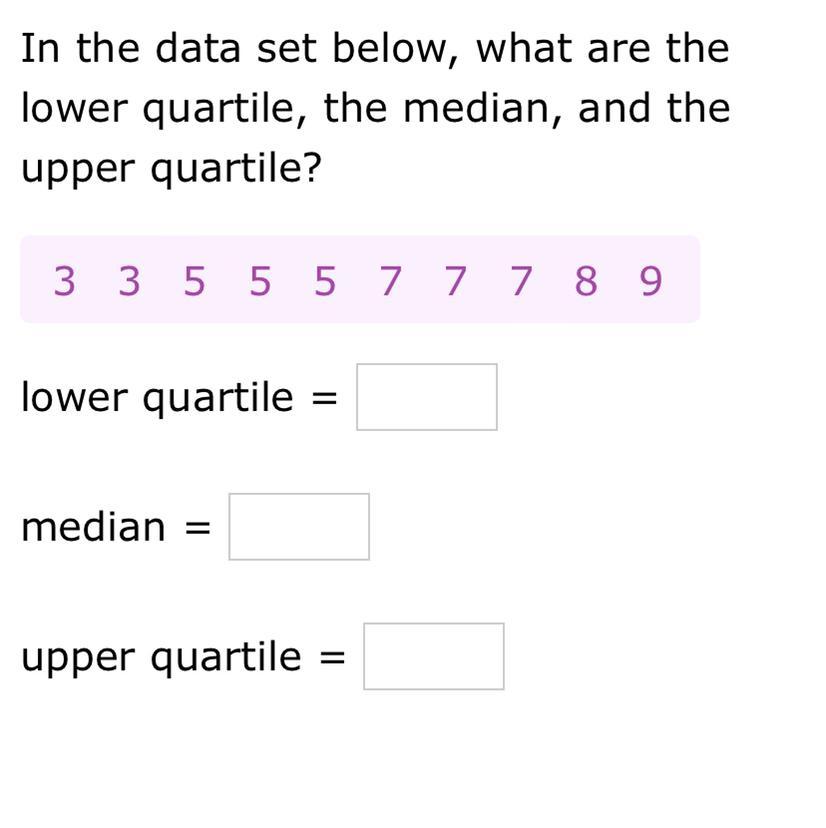
Task: Click the equals sign after 'upper quartile'
Action: [x=332, y=658]
